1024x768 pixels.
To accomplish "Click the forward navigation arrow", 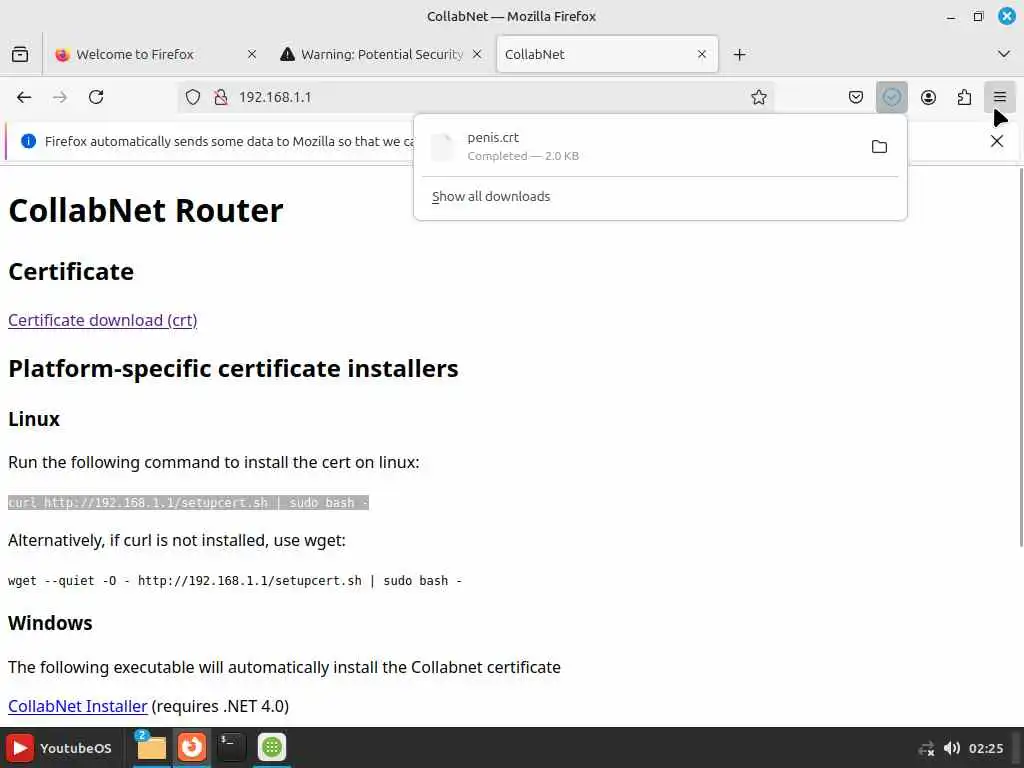I will pos(60,97).
